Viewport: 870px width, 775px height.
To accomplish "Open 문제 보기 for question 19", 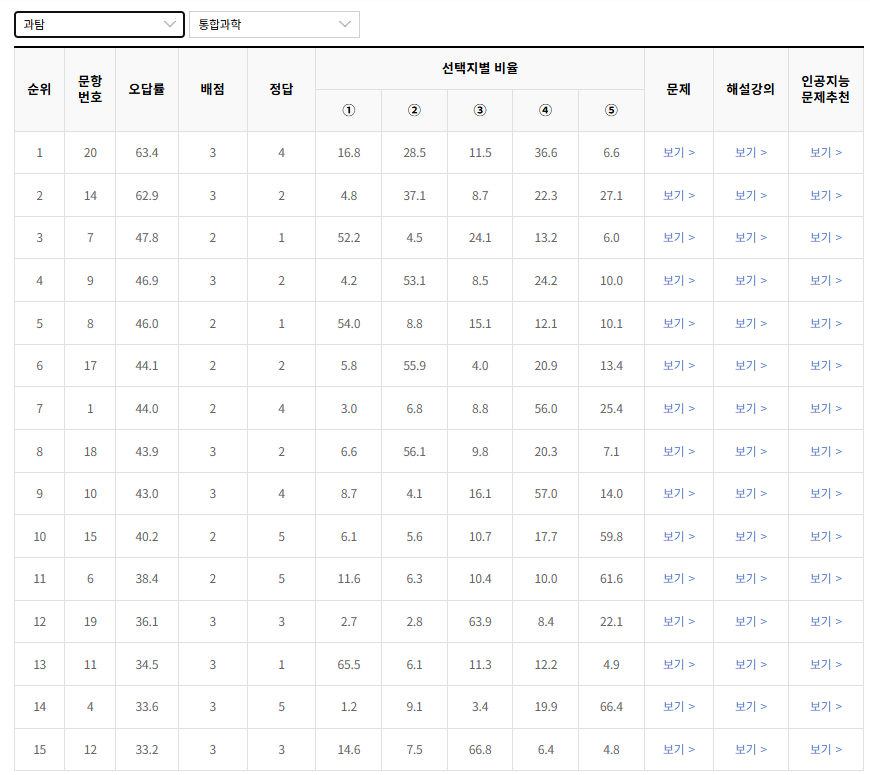I will (x=678, y=621).
